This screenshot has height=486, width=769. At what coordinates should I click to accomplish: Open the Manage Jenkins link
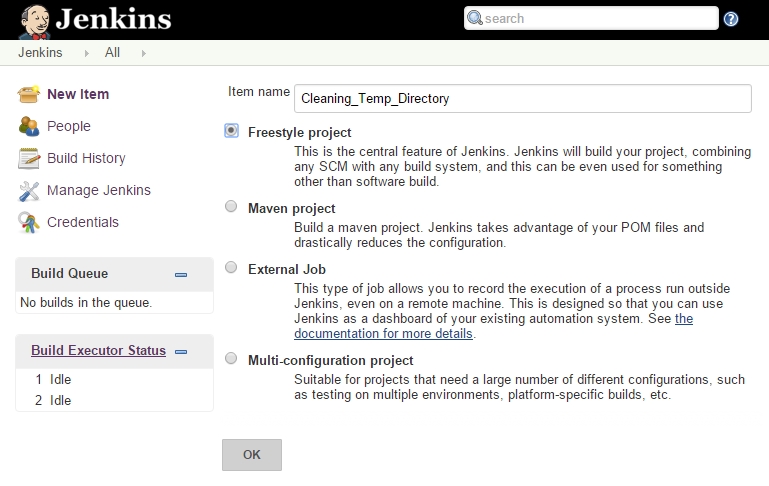(x=99, y=190)
